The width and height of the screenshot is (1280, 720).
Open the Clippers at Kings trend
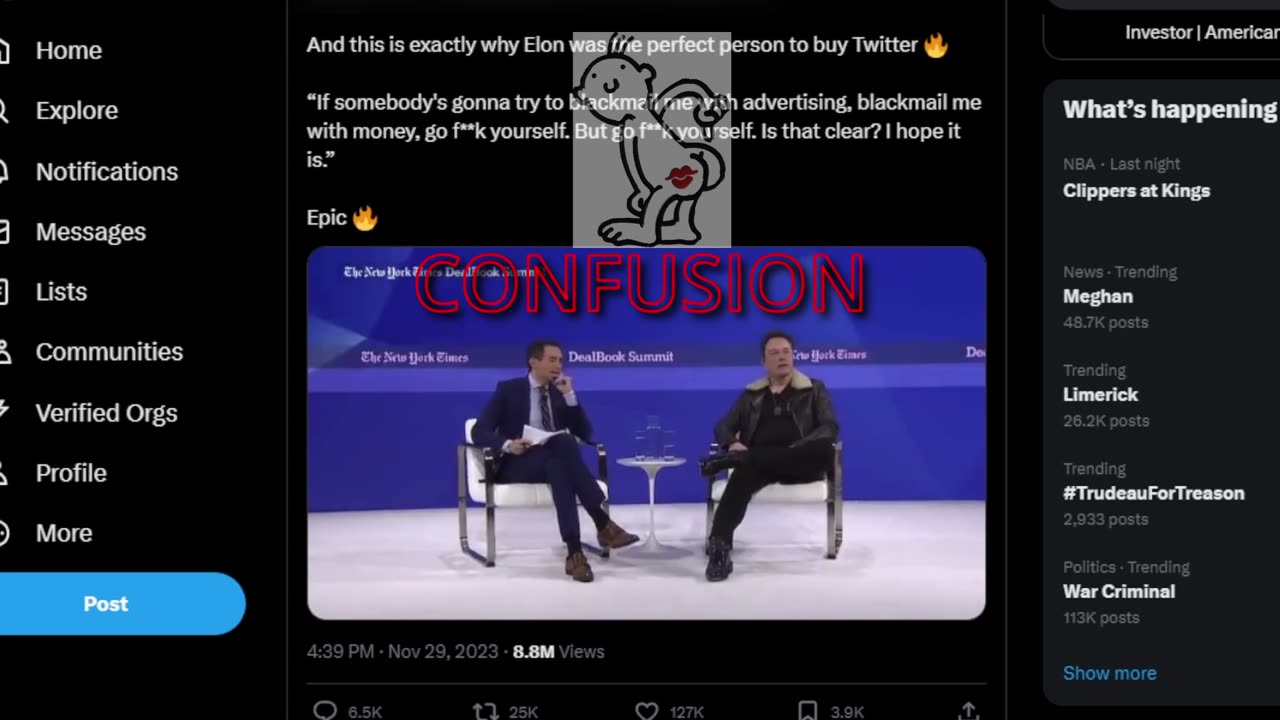click(1136, 190)
